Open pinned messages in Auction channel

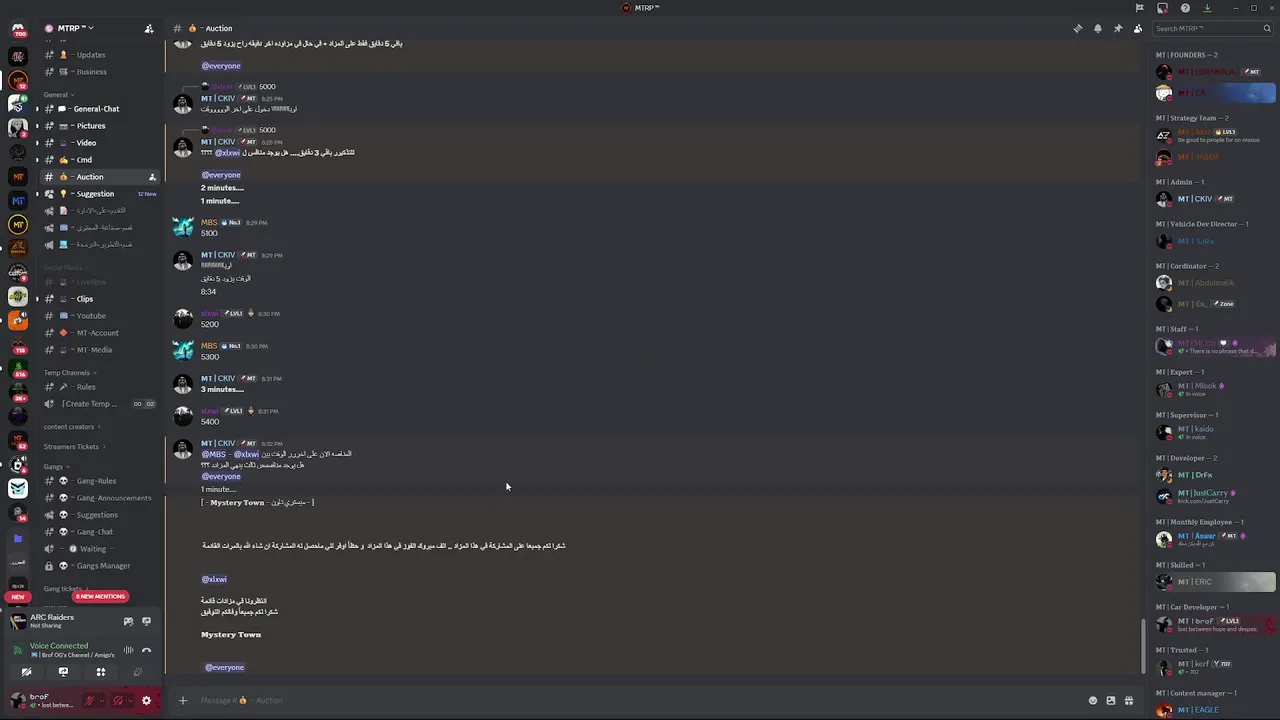coord(1117,29)
